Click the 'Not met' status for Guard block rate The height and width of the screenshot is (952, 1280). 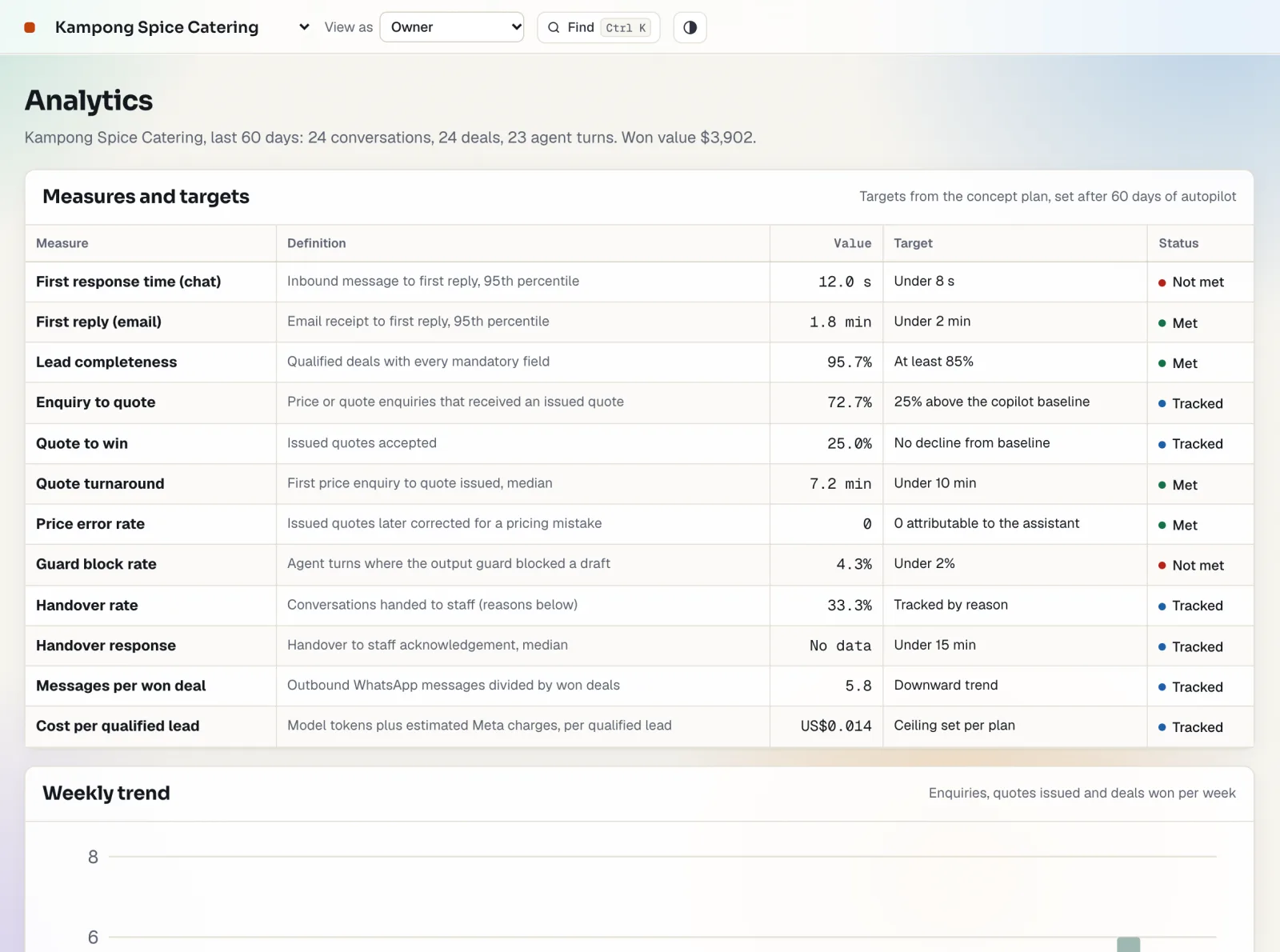[1191, 566]
